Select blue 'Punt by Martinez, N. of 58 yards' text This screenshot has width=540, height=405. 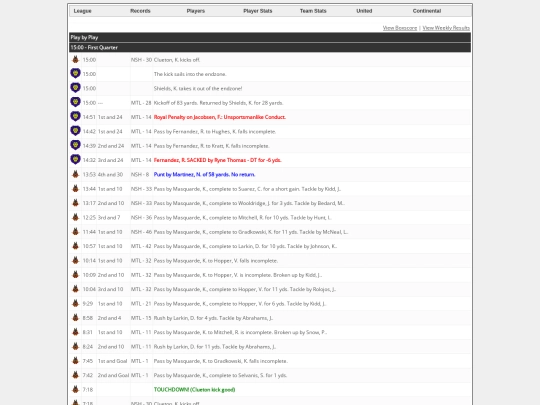(x=204, y=175)
